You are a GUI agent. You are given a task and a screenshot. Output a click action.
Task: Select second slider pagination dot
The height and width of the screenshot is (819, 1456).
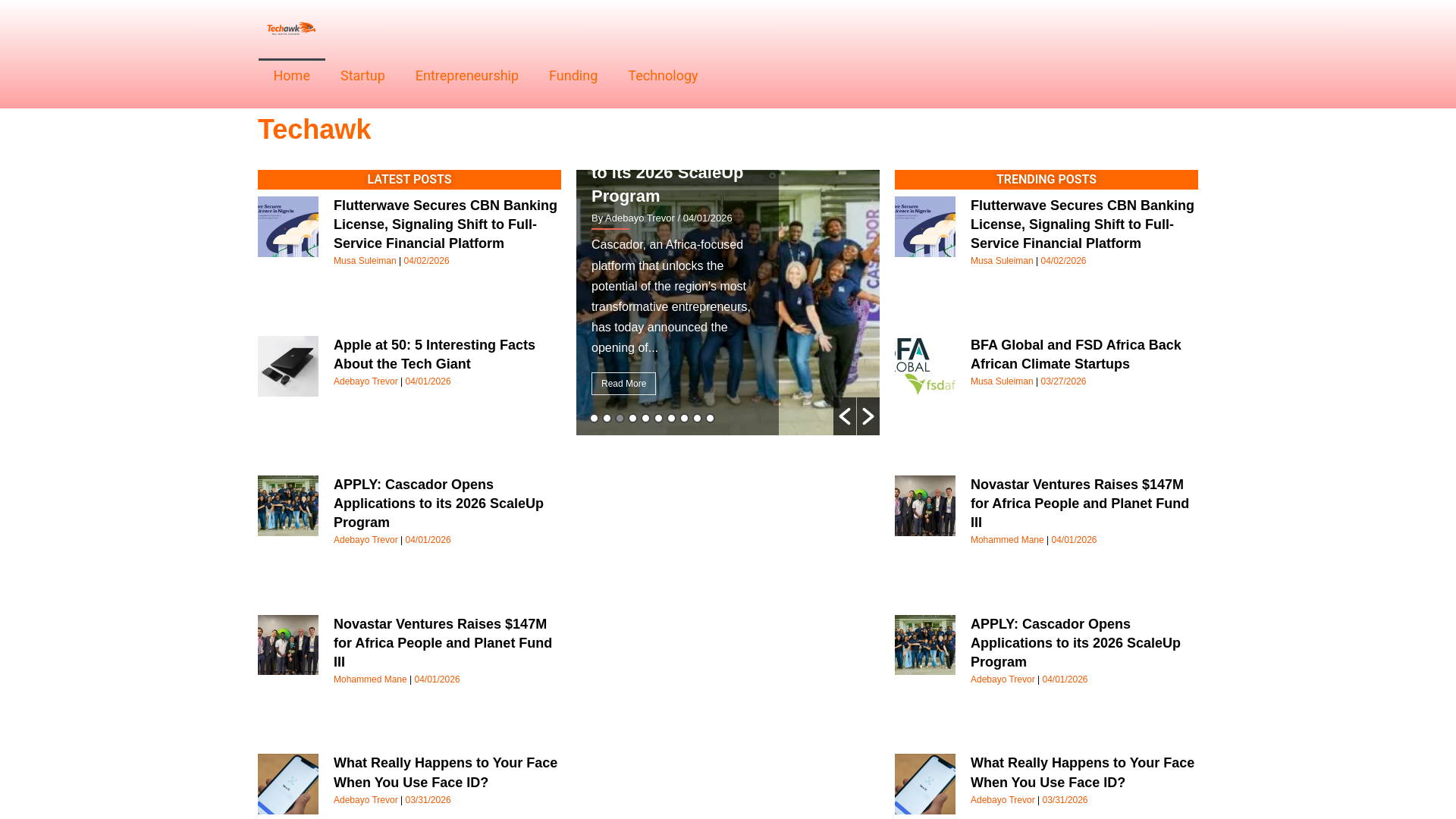607,419
